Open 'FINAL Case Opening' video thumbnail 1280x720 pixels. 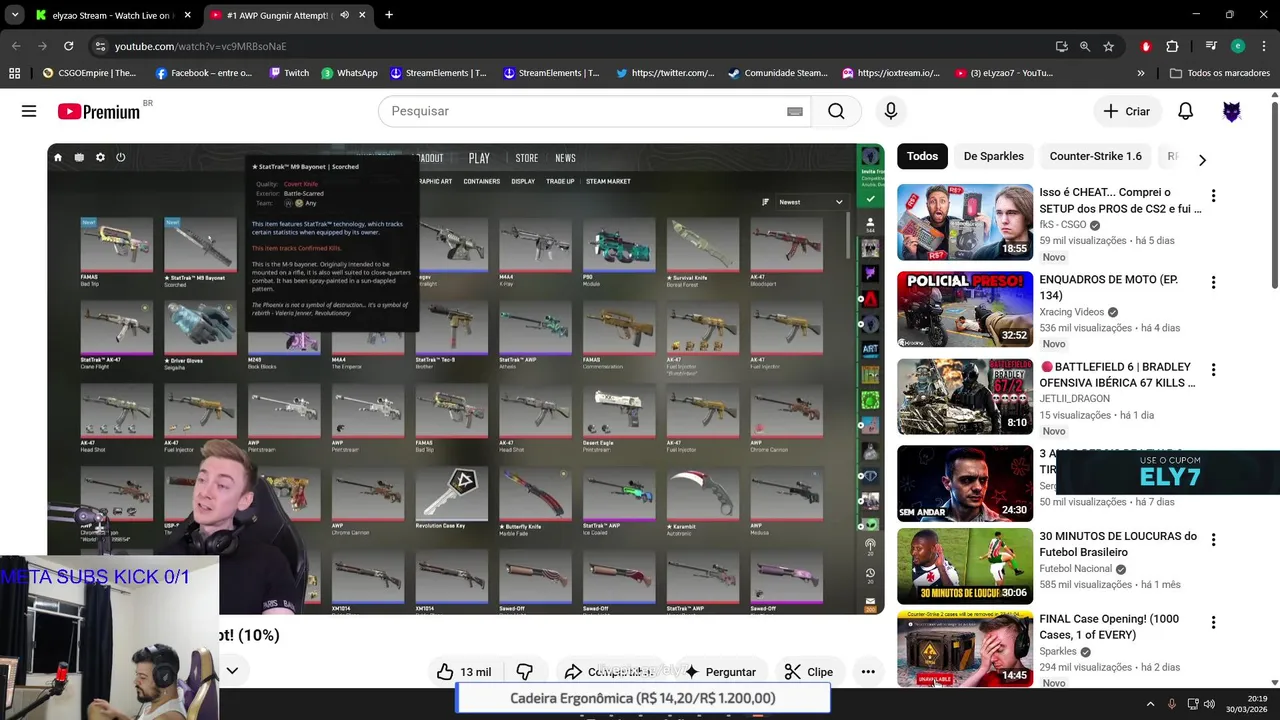[965, 649]
